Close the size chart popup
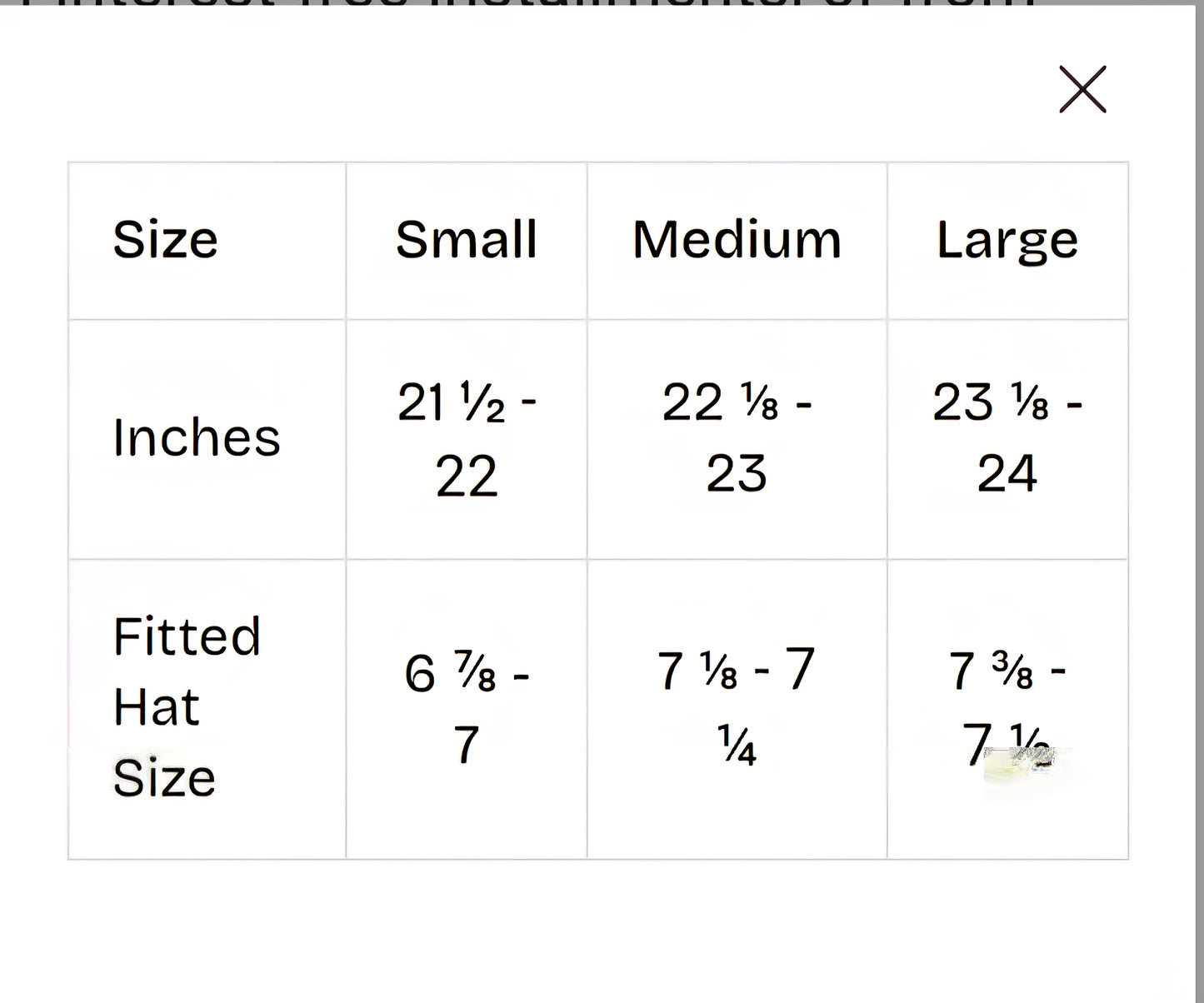The image size is (1204, 1003). pyautogui.click(x=1082, y=89)
